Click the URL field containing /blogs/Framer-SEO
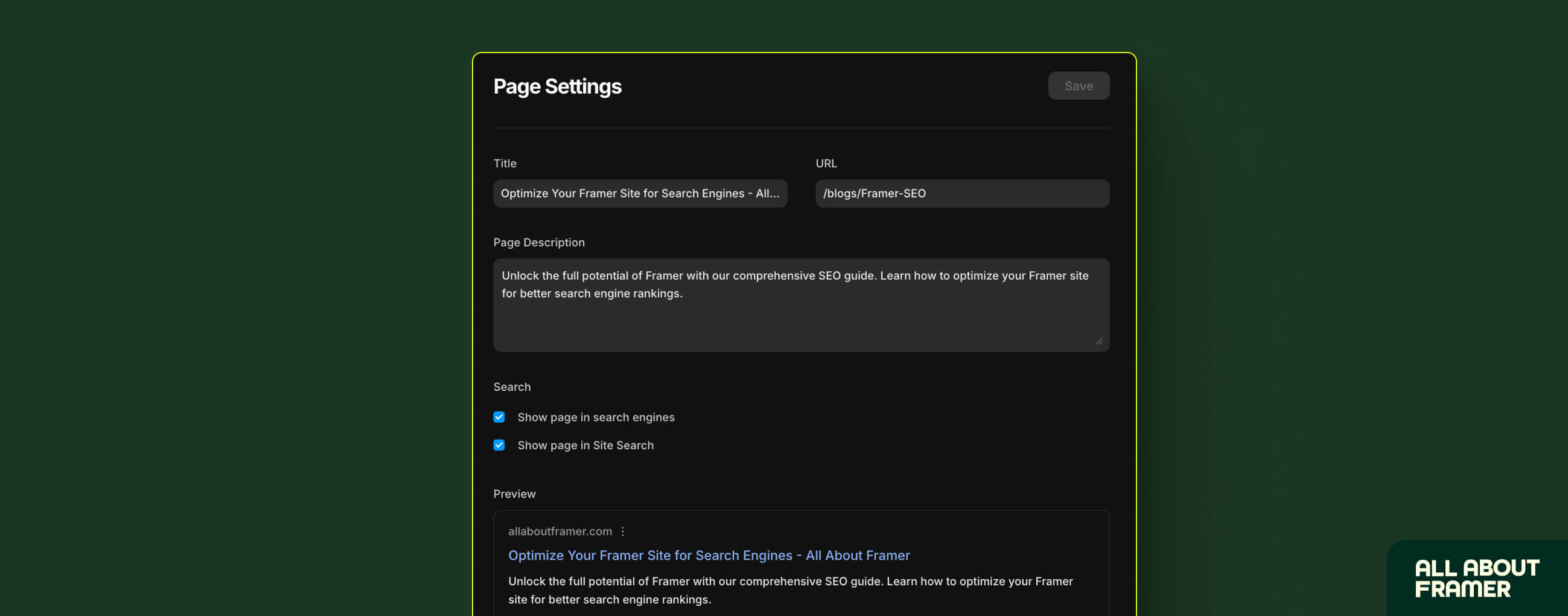The image size is (1568, 616). pyautogui.click(x=961, y=193)
